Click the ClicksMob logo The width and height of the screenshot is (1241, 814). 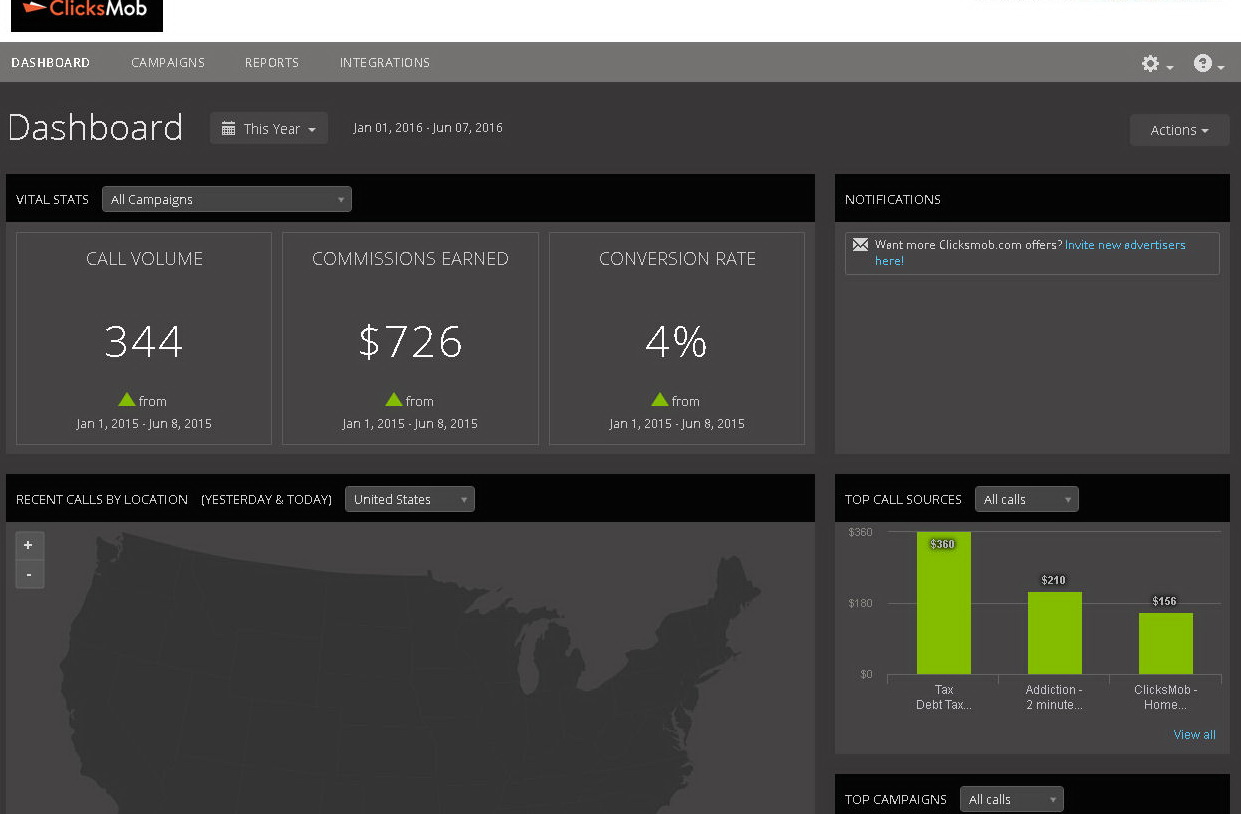tap(87, 13)
